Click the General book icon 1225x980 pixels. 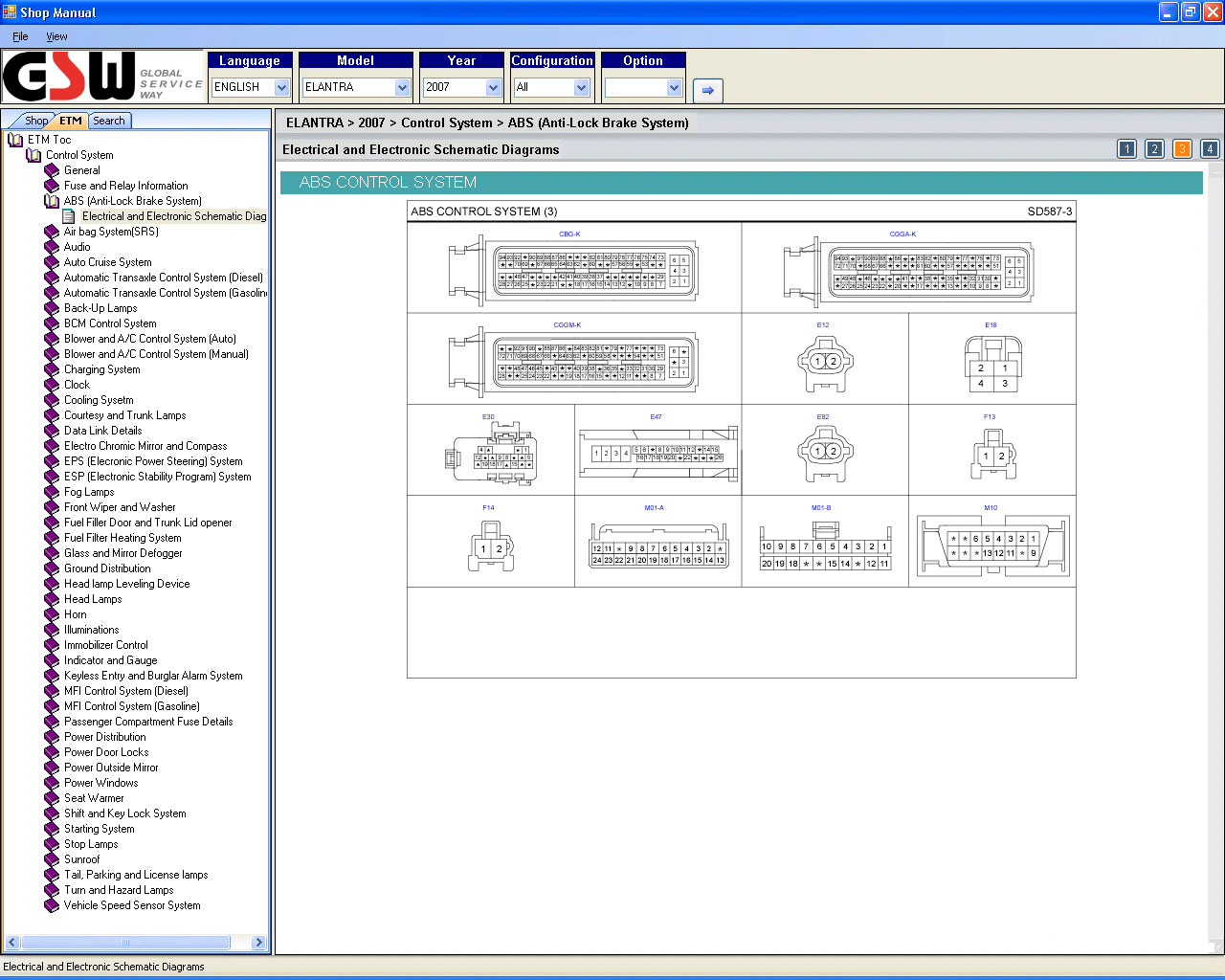[52, 170]
